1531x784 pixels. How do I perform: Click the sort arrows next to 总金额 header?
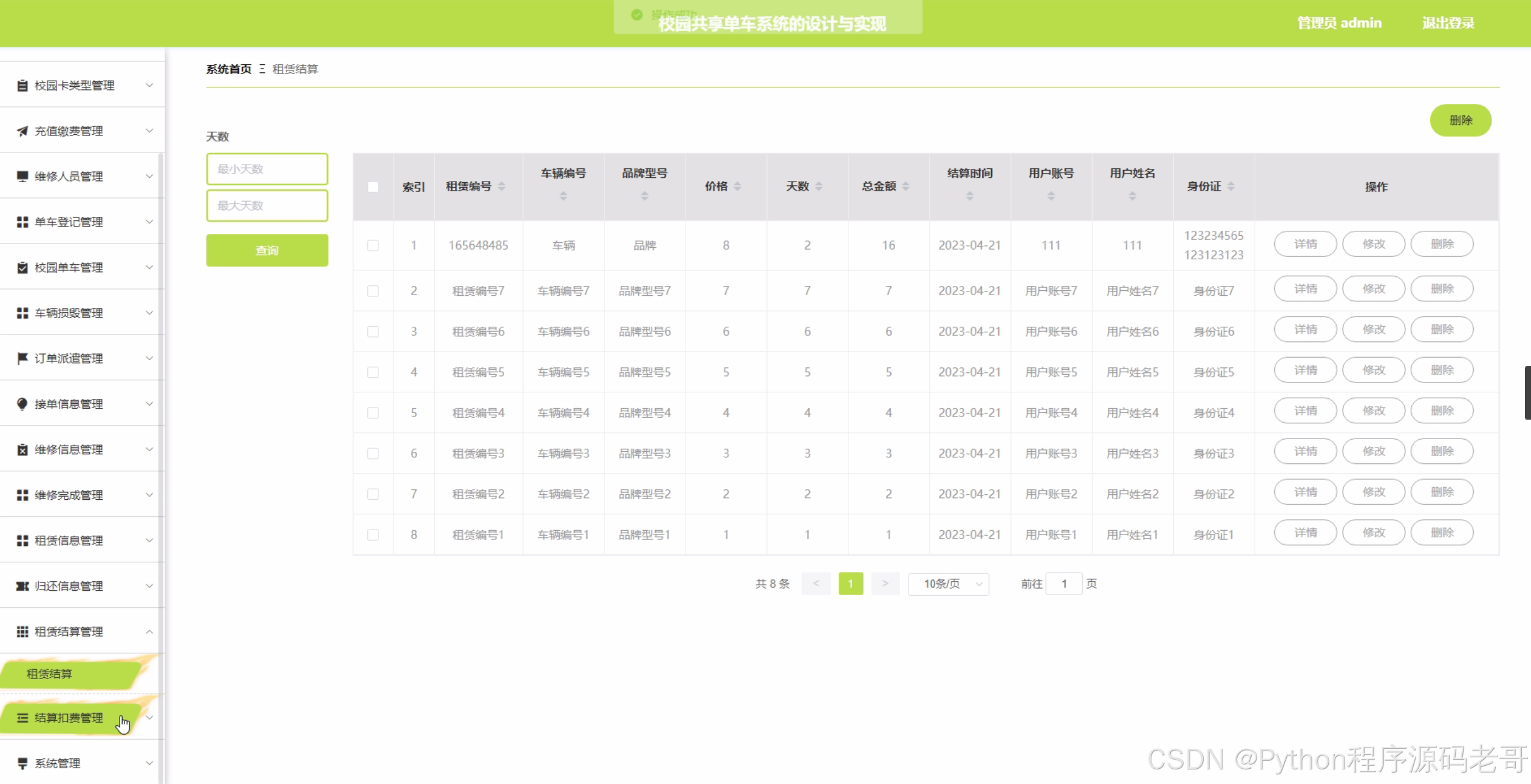click(x=906, y=186)
